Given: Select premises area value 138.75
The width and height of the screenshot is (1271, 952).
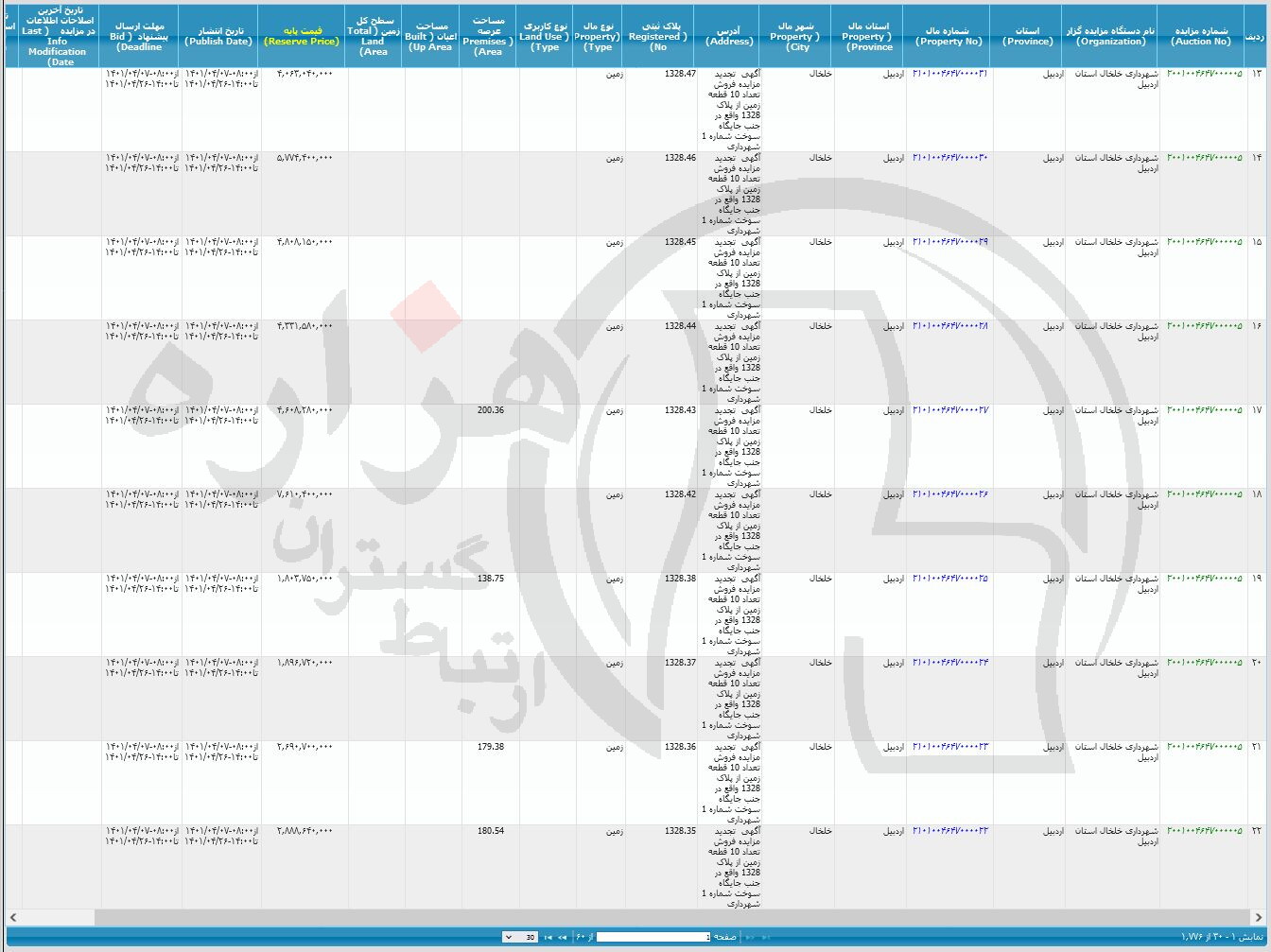Looking at the screenshot, I should [x=491, y=579].
